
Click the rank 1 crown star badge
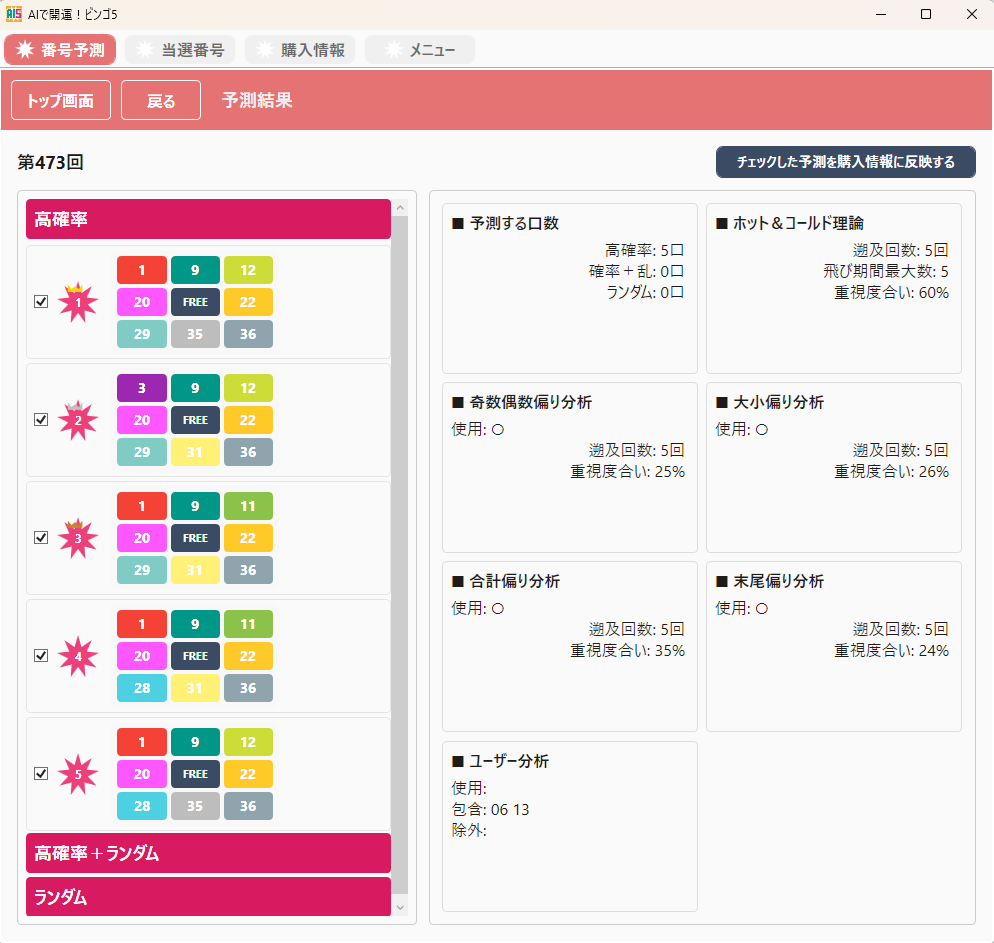(x=78, y=302)
